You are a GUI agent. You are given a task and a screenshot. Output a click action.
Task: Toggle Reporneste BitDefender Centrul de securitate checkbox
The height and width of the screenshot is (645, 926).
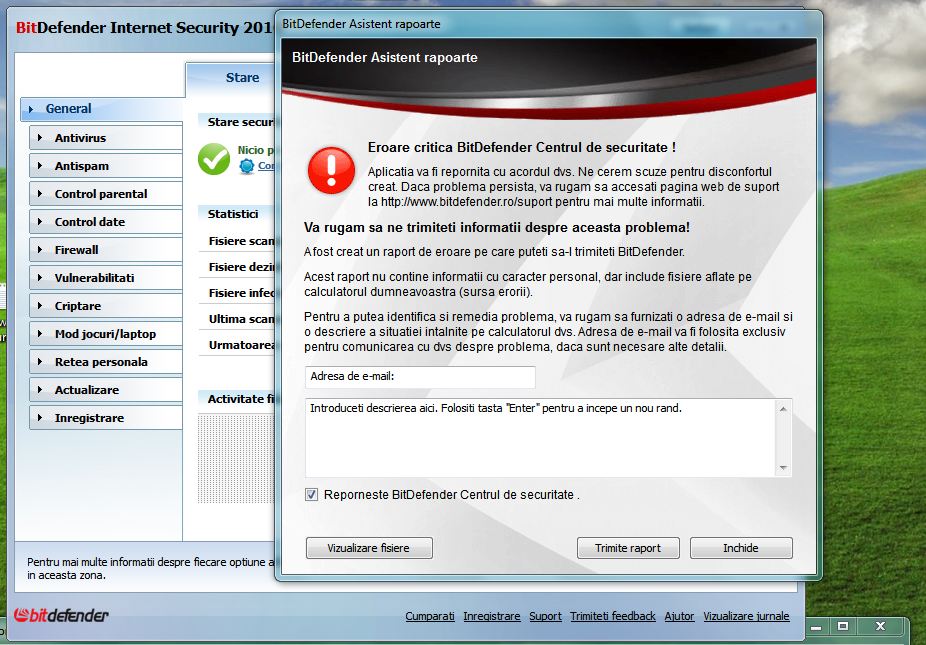(x=311, y=494)
